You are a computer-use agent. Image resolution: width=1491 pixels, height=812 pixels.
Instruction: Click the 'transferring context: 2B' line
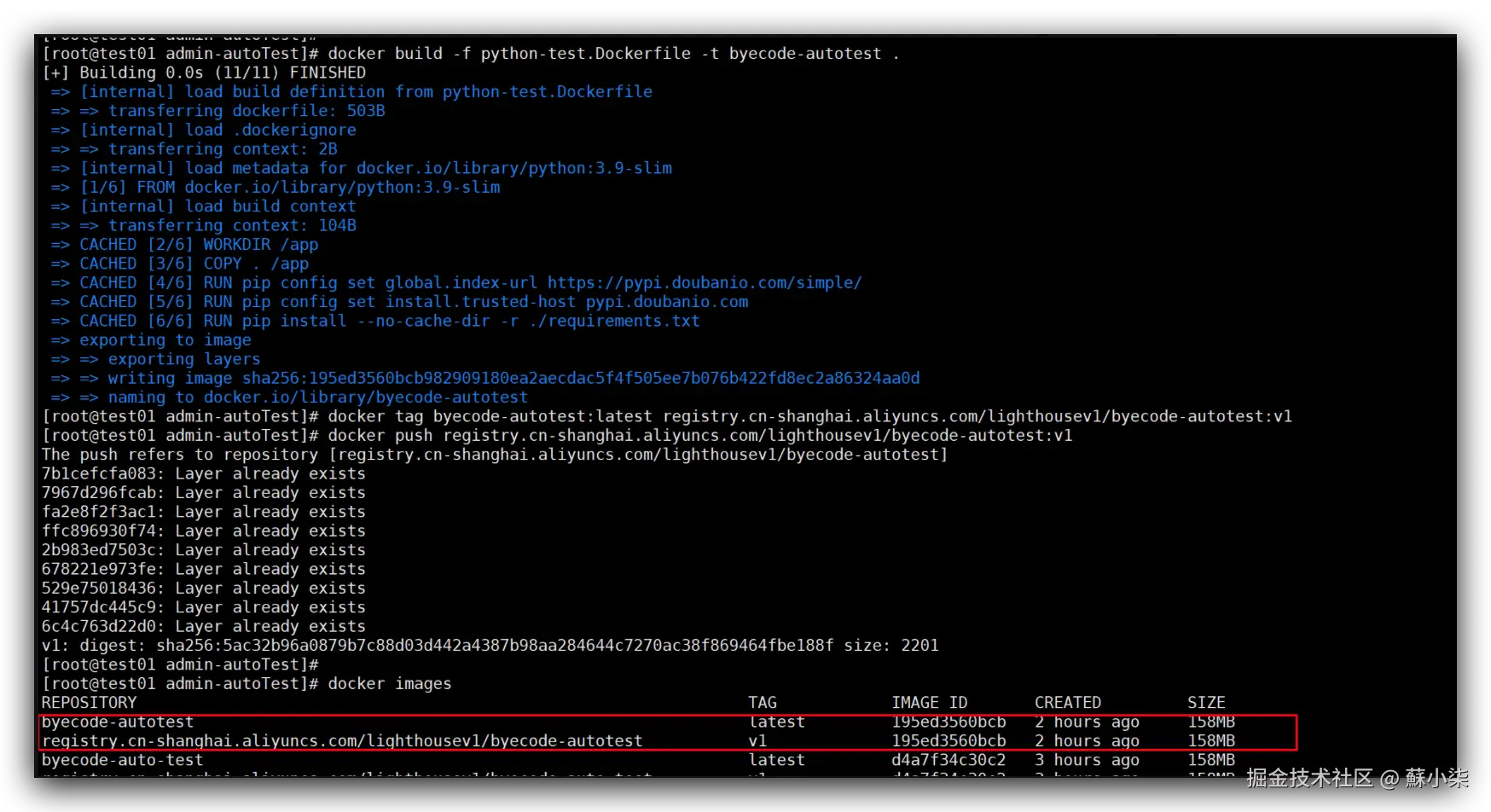194,149
